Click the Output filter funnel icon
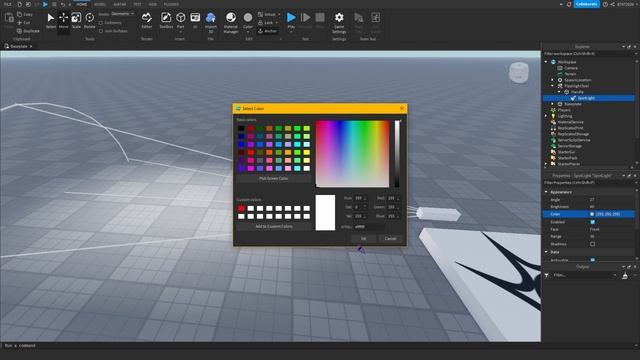The image size is (640, 360). [x=547, y=276]
